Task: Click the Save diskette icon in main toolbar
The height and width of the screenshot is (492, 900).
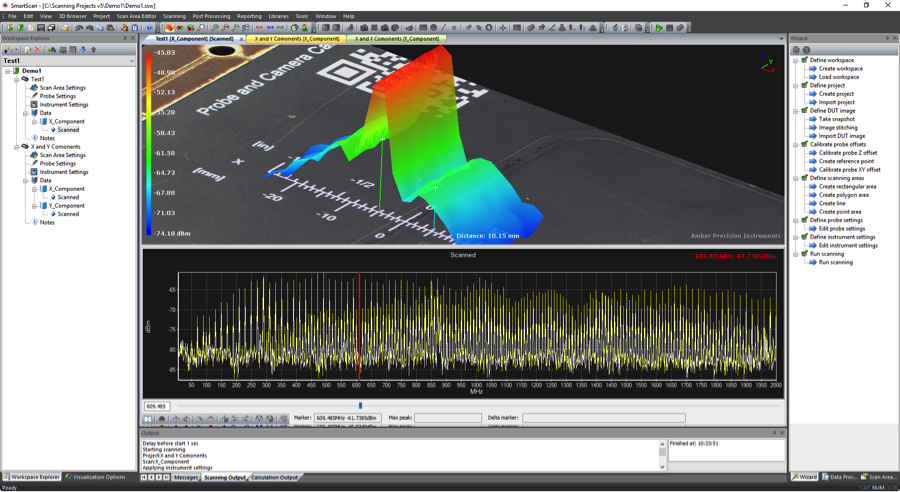Action: coord(41,28)
